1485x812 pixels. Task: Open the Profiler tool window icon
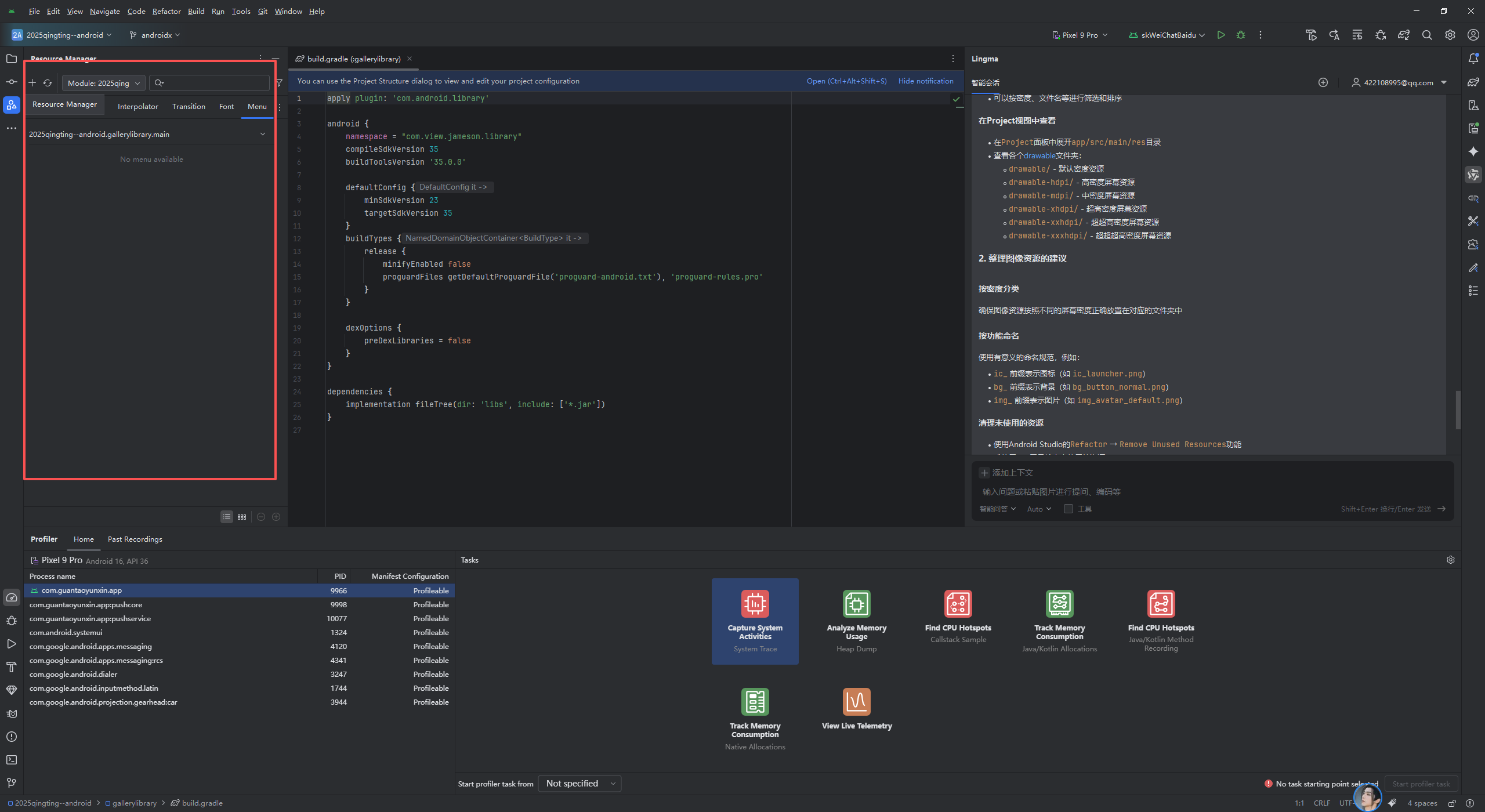click(12, 597)
